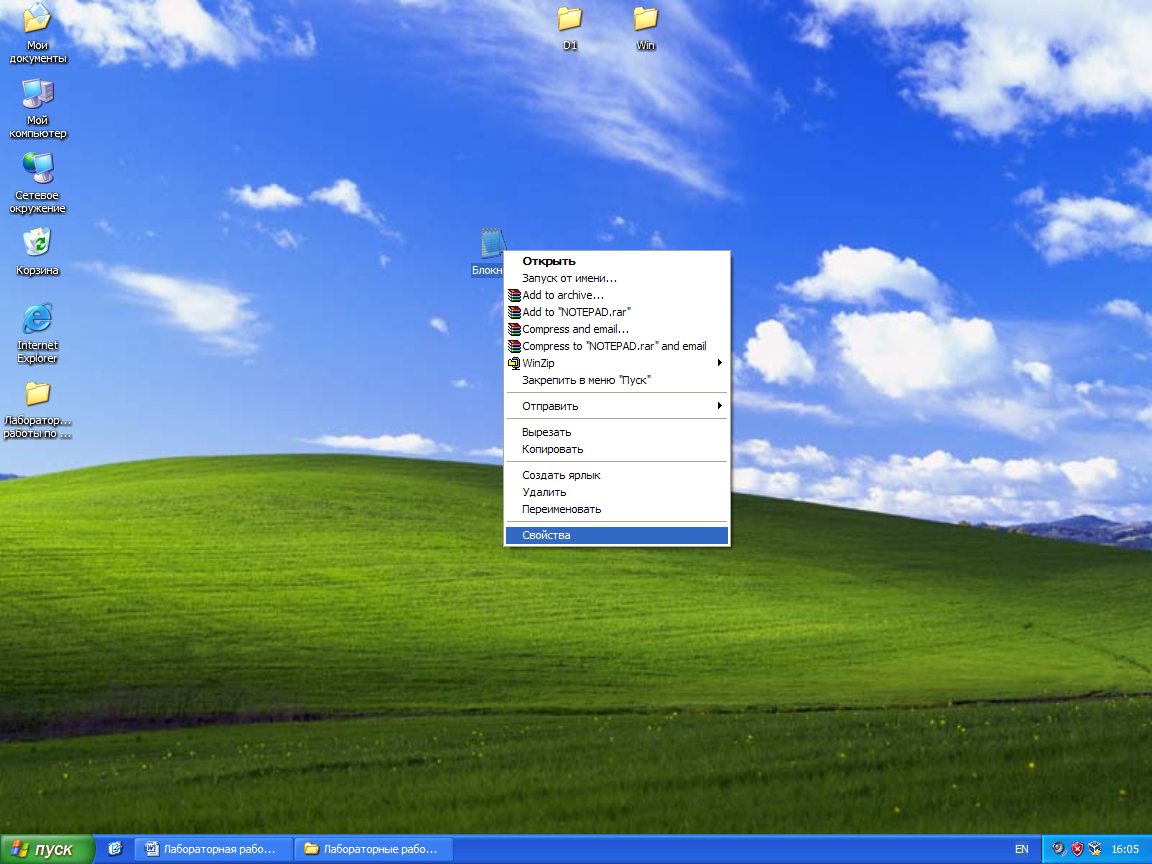The image size is (1152, 864).
Task: Choose Вырезать in the context menu
Action: 617,432
